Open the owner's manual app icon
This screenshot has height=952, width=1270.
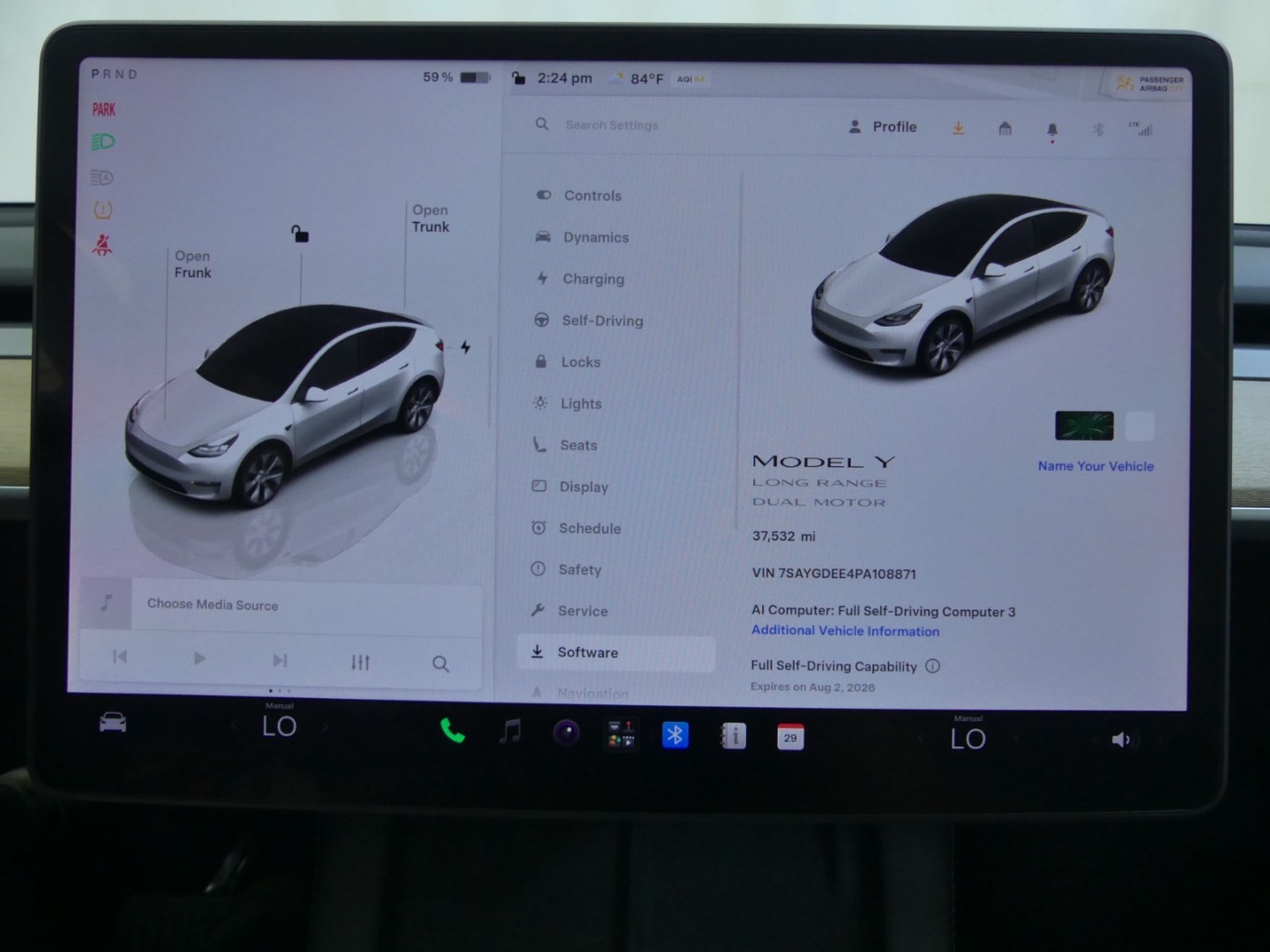pos(733,736)
